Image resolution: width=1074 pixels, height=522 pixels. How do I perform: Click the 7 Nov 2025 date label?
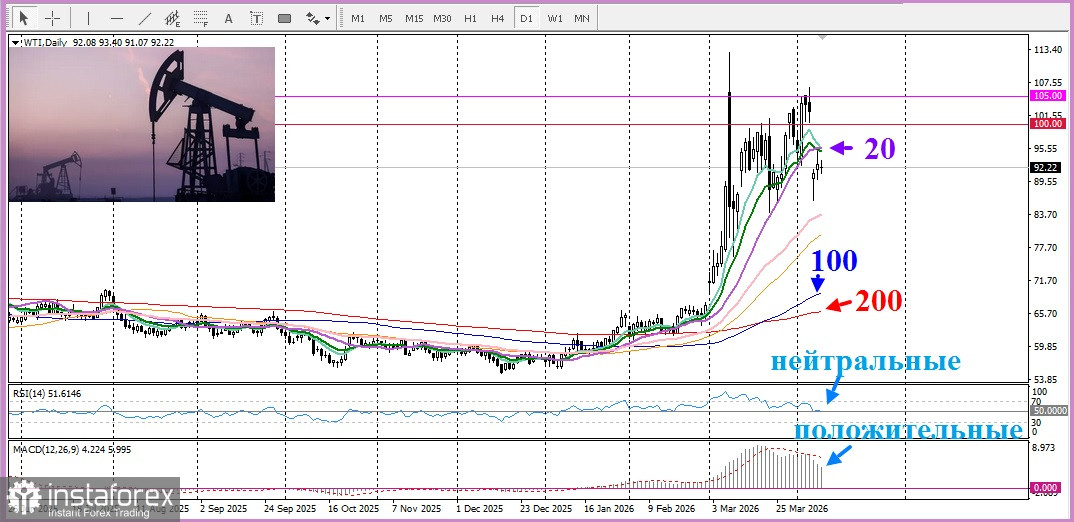pyautogui.click(x=418, y=510)
